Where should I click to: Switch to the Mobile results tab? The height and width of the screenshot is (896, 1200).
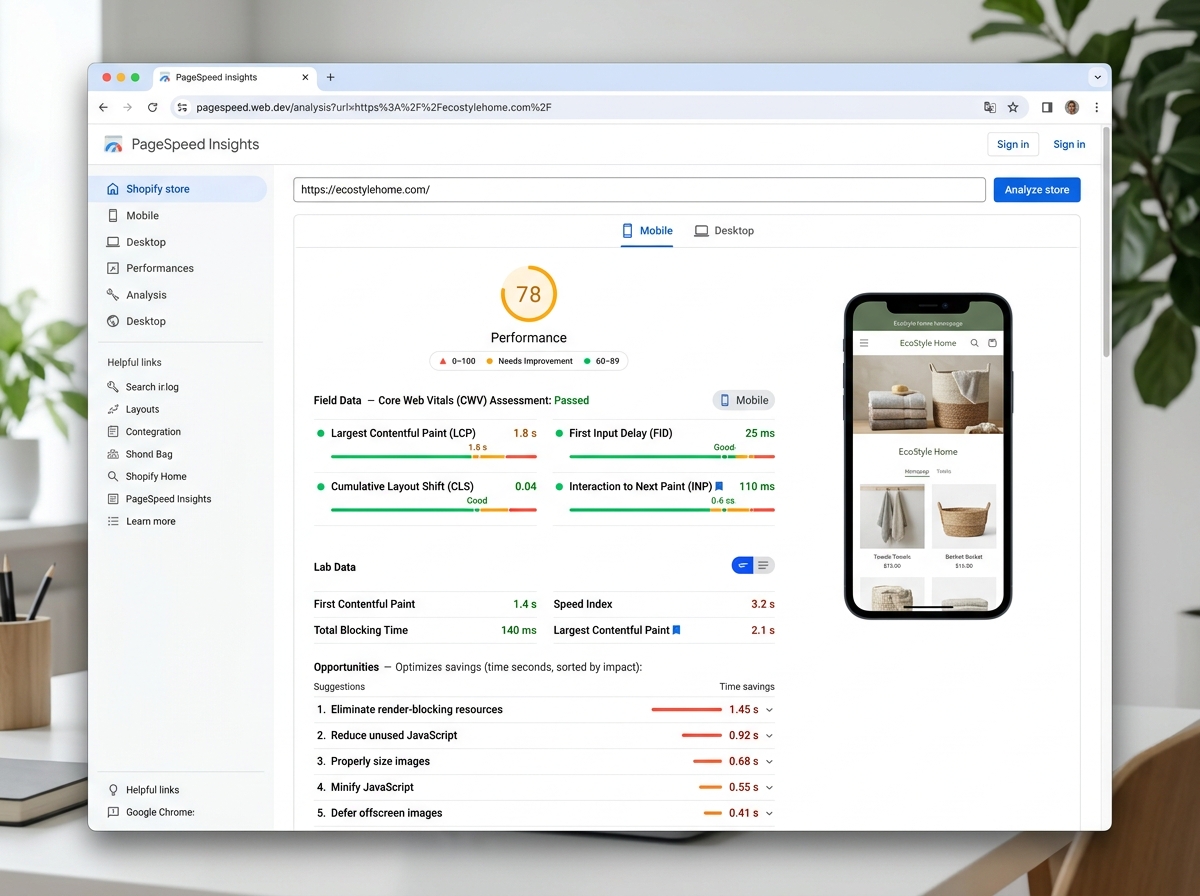click(647, 231)
